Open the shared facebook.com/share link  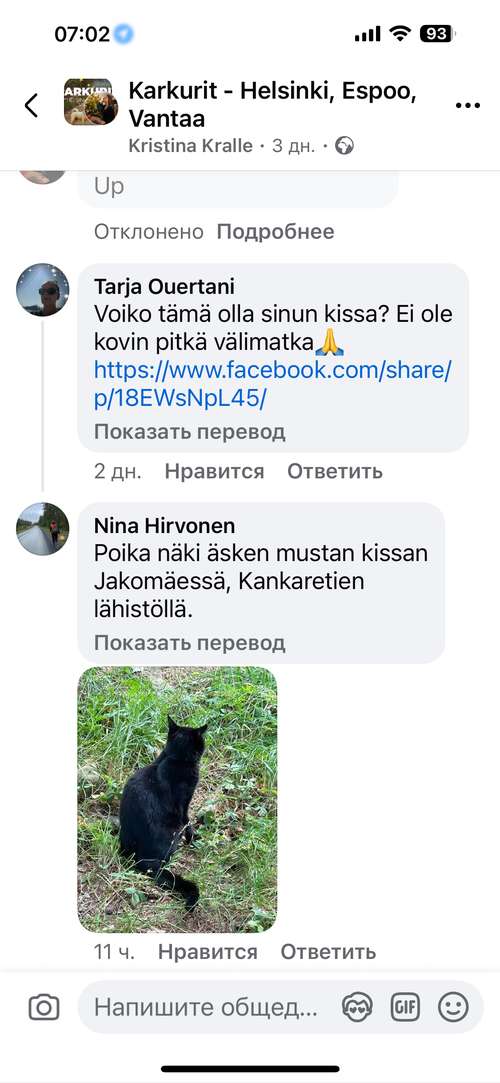[273, 384]
